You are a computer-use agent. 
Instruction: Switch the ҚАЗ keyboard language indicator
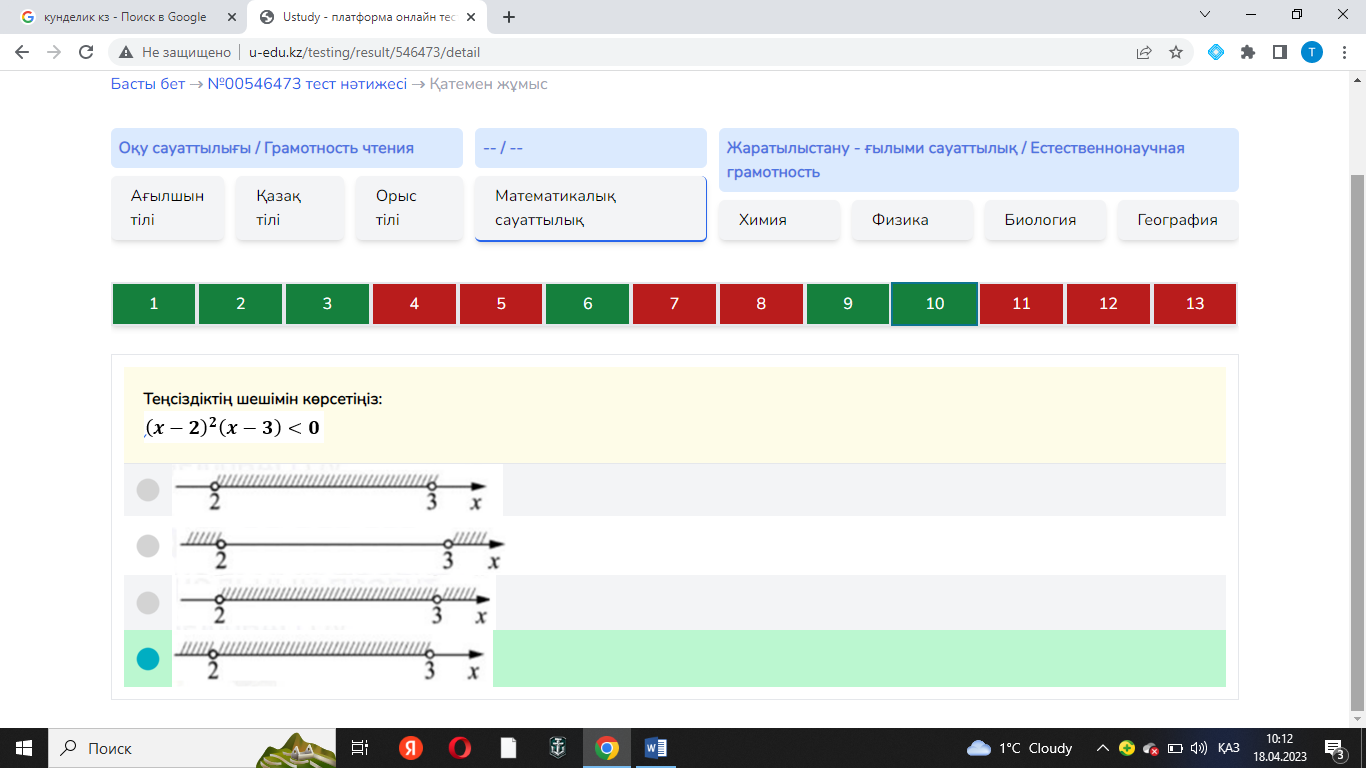[1229, 748]
